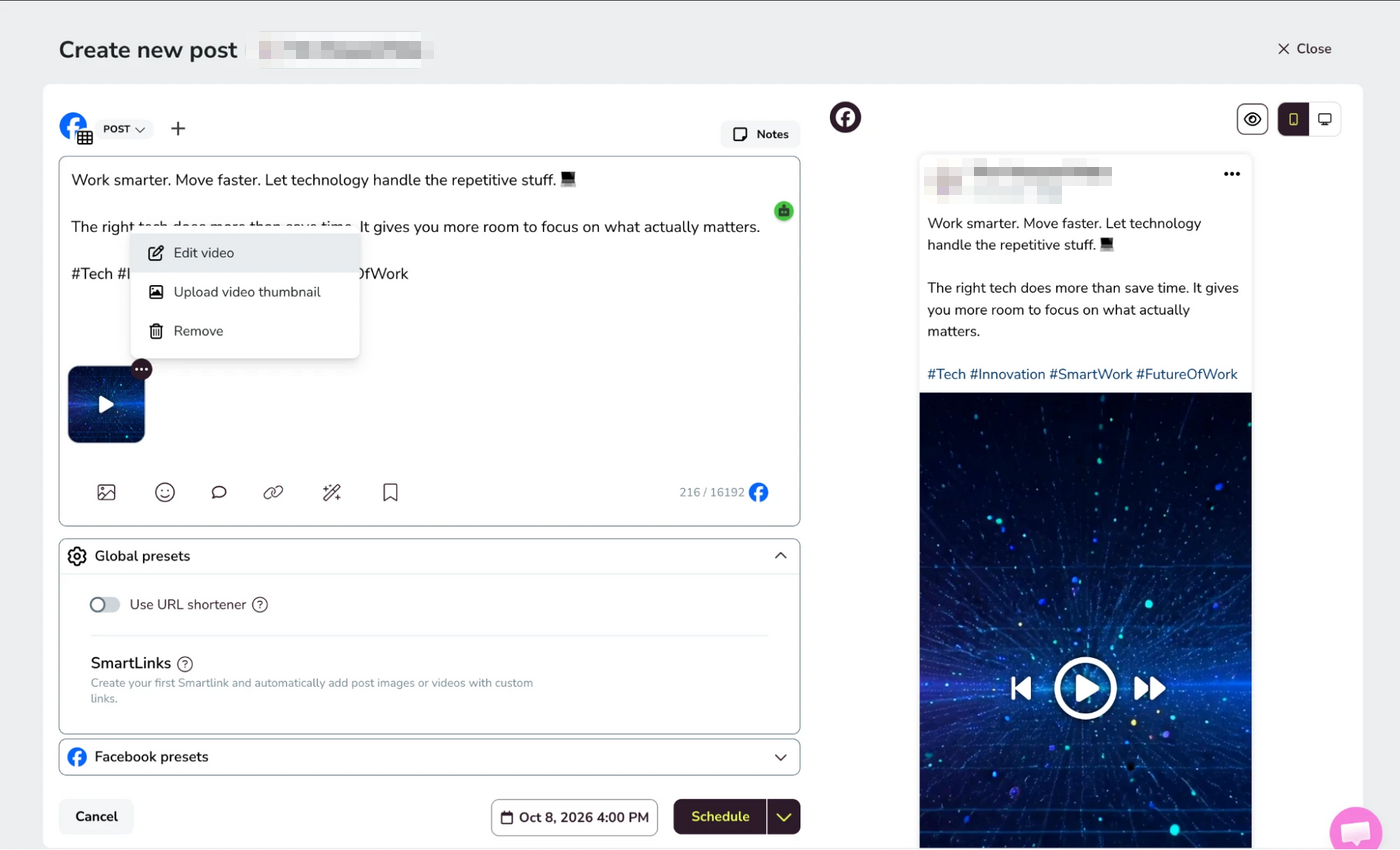Click the Facebook icon above the preview
The width and height of the screenshot is (1400, 850).
845,118
